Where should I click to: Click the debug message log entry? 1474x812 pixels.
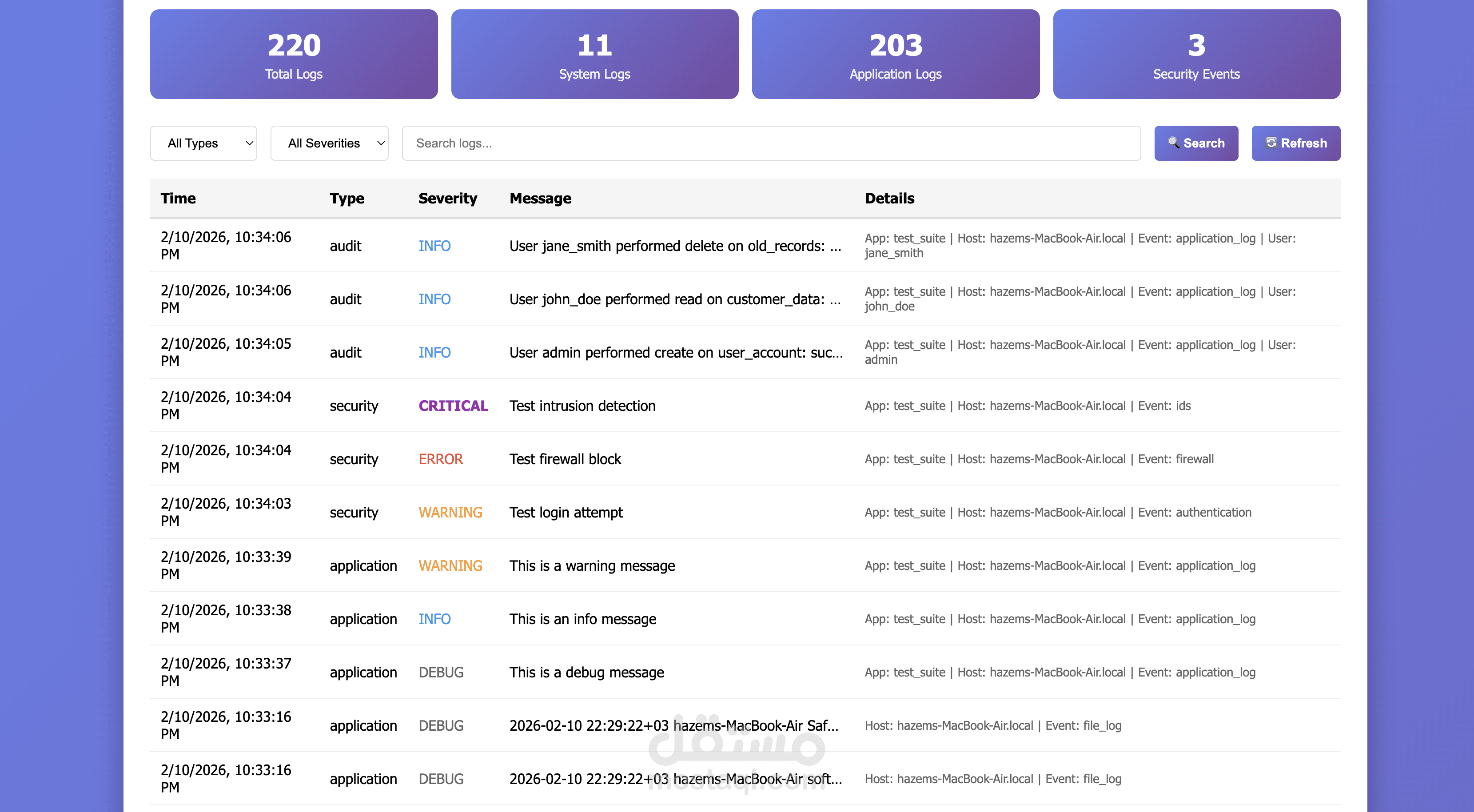click(586, 672)
